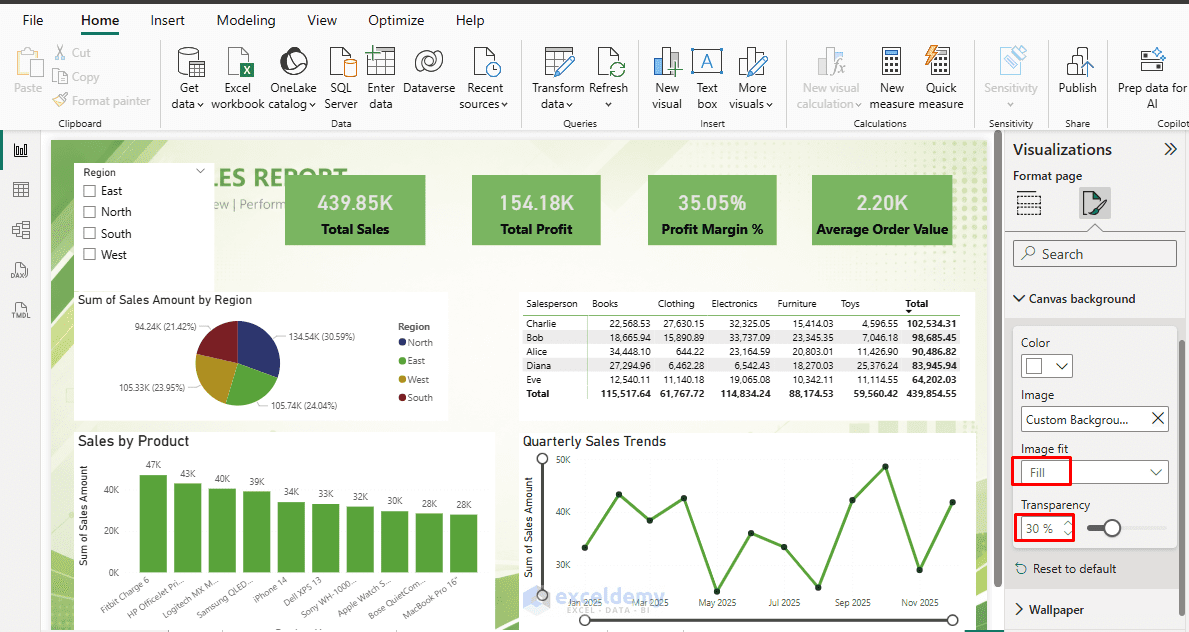
Task: Switch to the Optimize tab
Action: pyautogui.click(x=396, y=20)
